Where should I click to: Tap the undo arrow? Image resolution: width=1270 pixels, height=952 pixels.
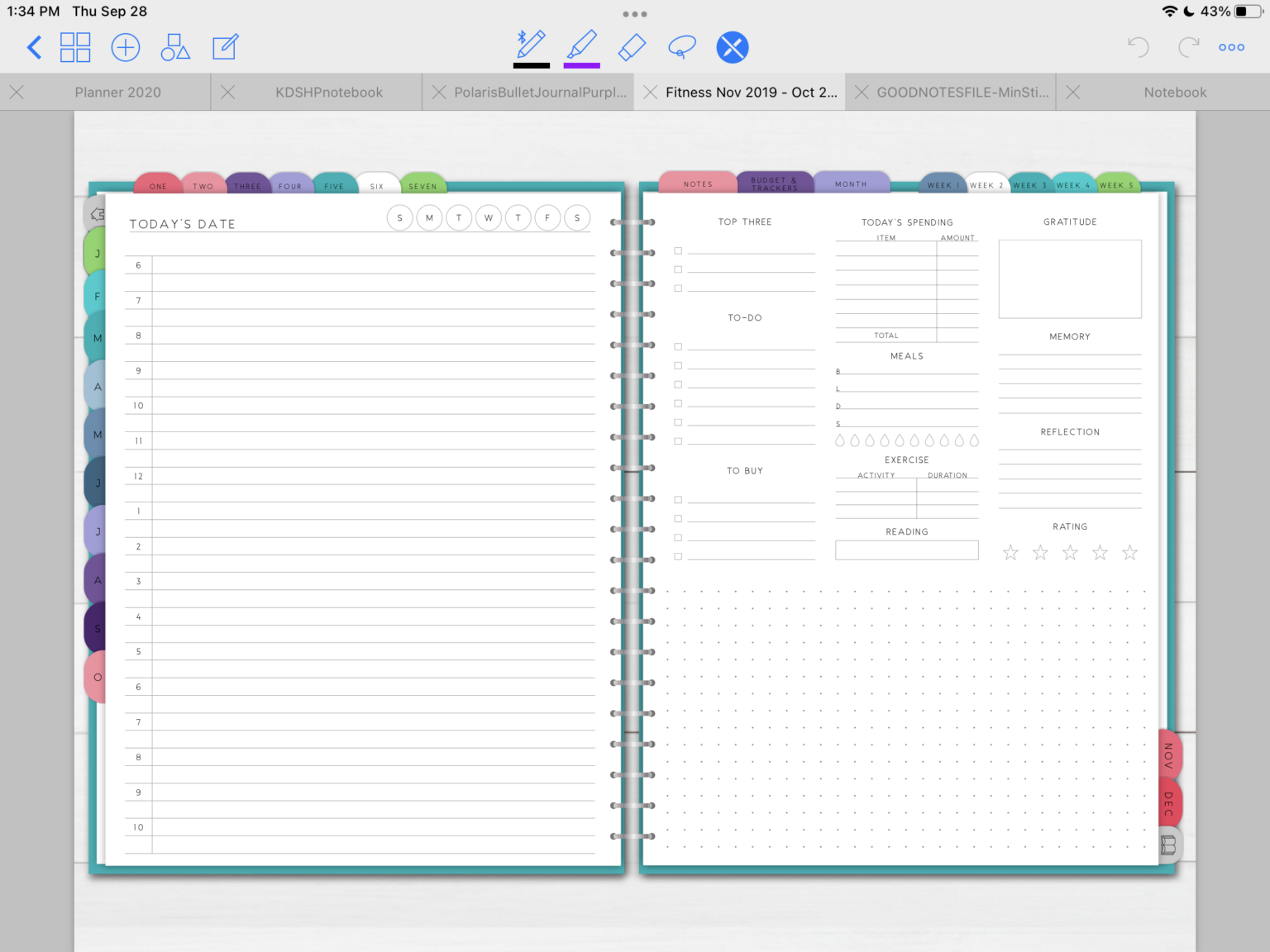click(1138, 47)
